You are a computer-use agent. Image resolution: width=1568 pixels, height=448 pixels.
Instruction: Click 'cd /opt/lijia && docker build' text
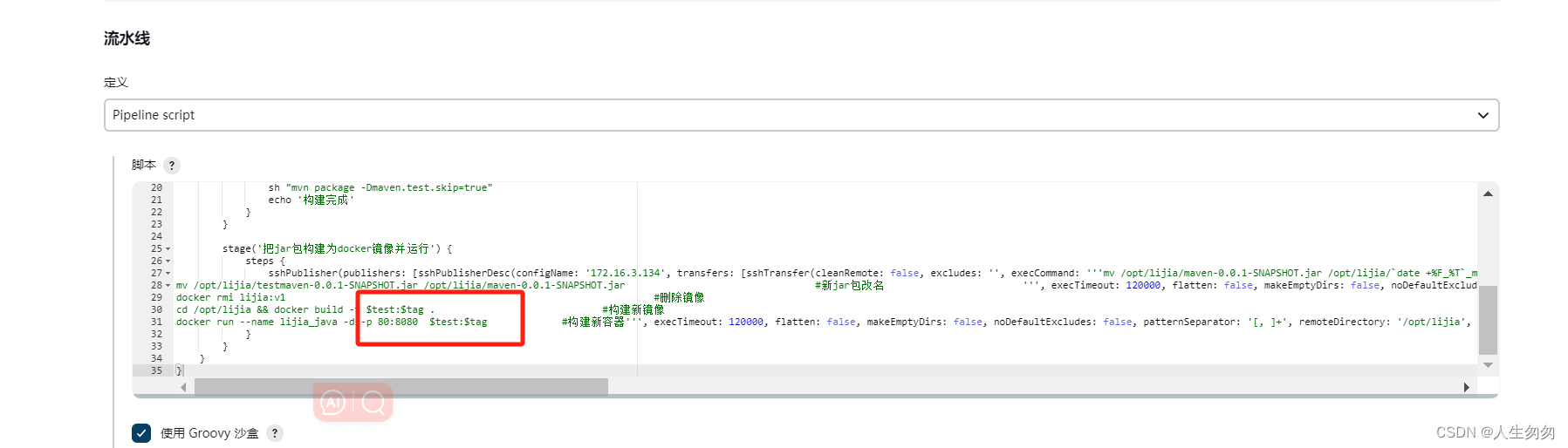pos(260,310)
